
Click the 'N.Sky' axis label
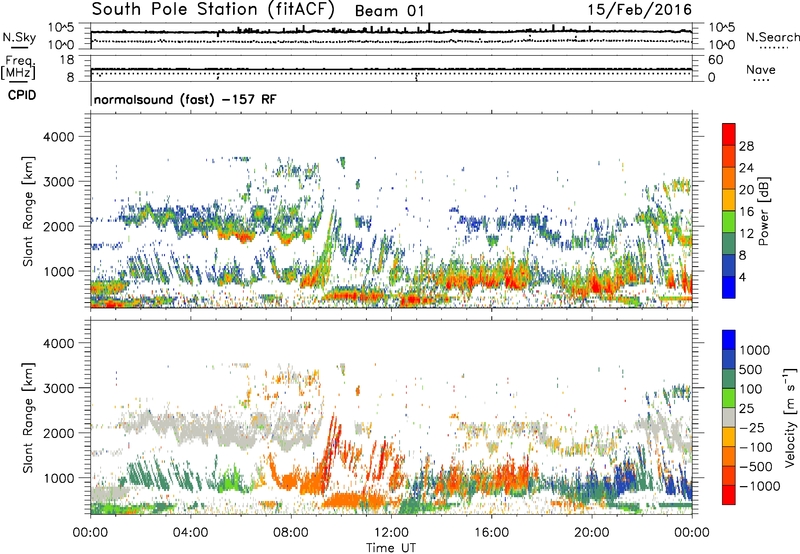click(x=19, y=37)
